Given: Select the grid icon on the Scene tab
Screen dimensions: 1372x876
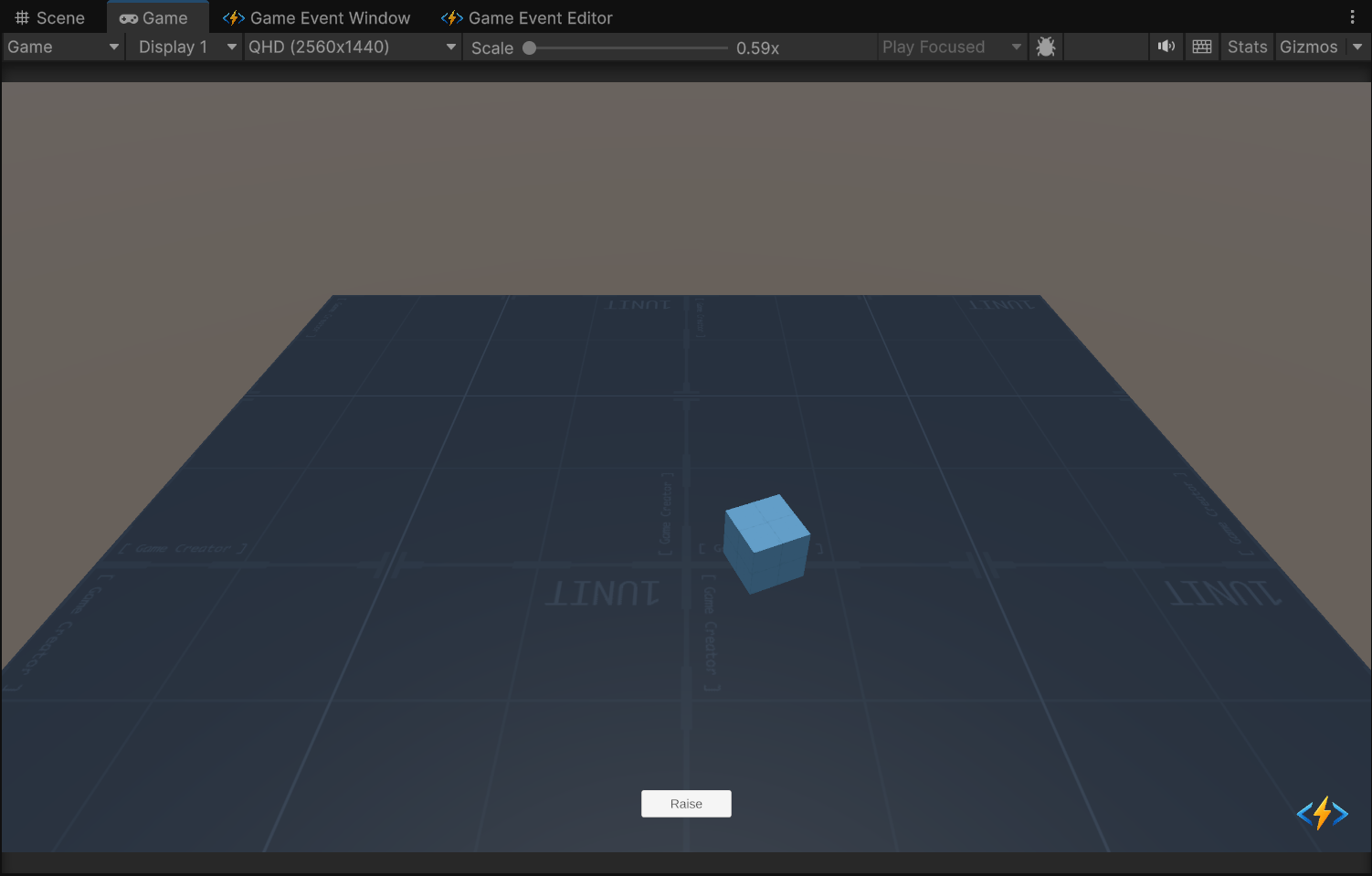Looking at the screenshot, I should (21, 17).
